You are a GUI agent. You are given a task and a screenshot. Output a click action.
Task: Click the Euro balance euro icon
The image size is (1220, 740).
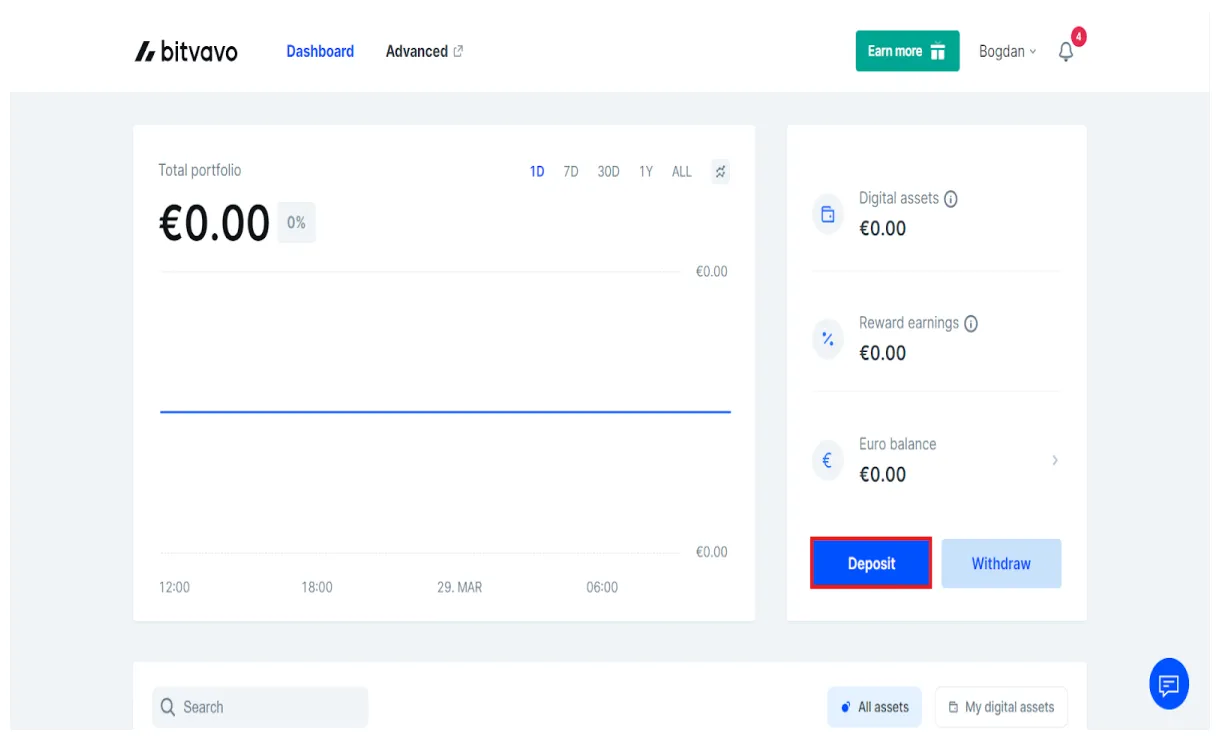click(827, 460)
